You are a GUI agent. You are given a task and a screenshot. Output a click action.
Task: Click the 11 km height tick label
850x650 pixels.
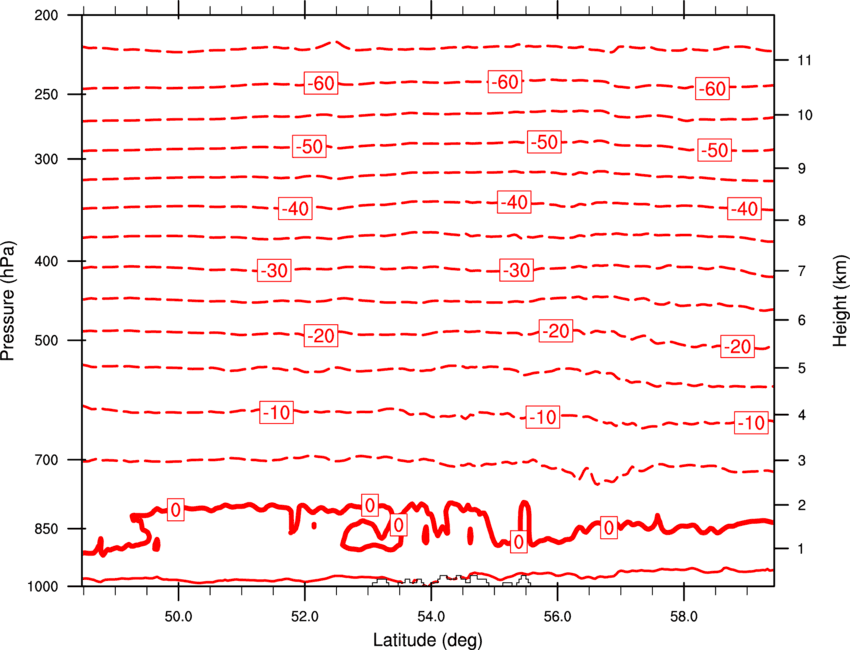tap(804, 60)
